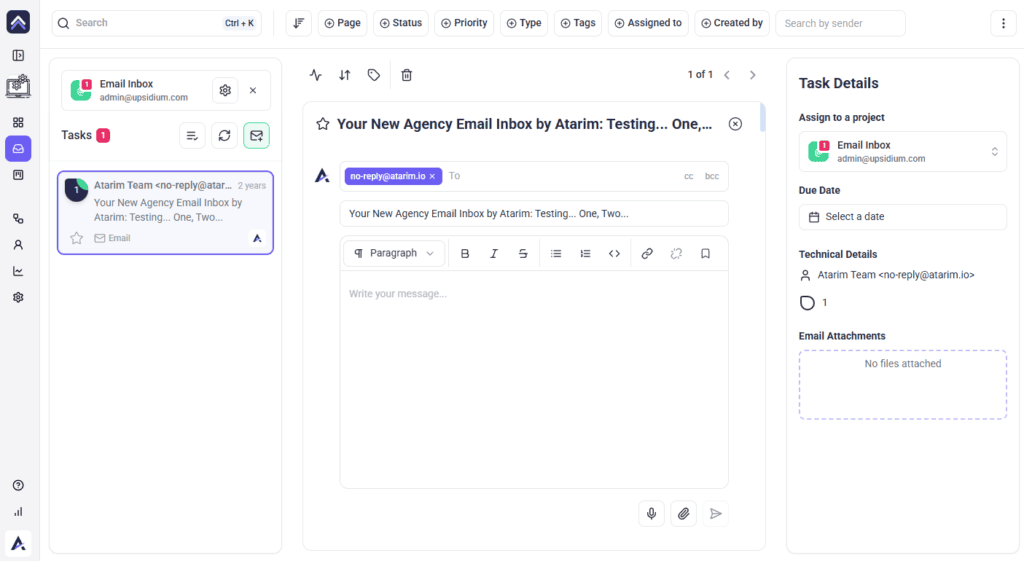Record a voice message with microphone
Image resolution: width=1024 pixels, height=561 pixels.
(x=651, y=513)
